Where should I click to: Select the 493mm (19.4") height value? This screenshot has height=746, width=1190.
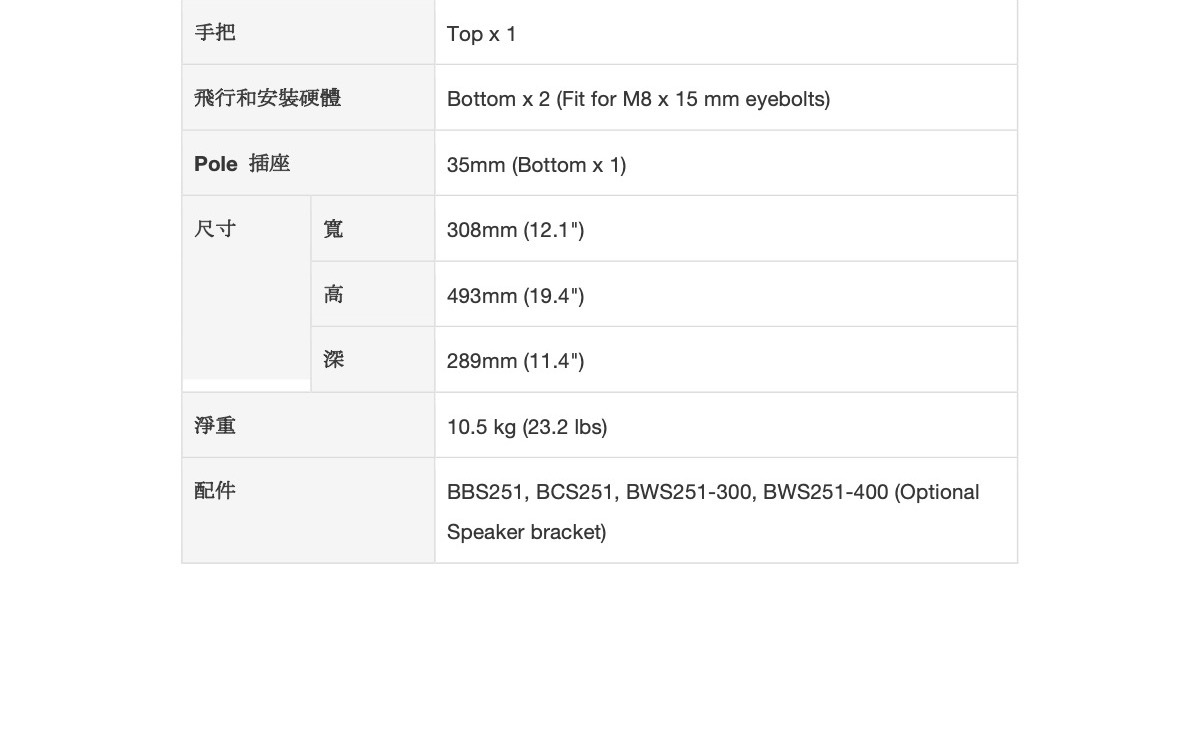tap(515, 296)
